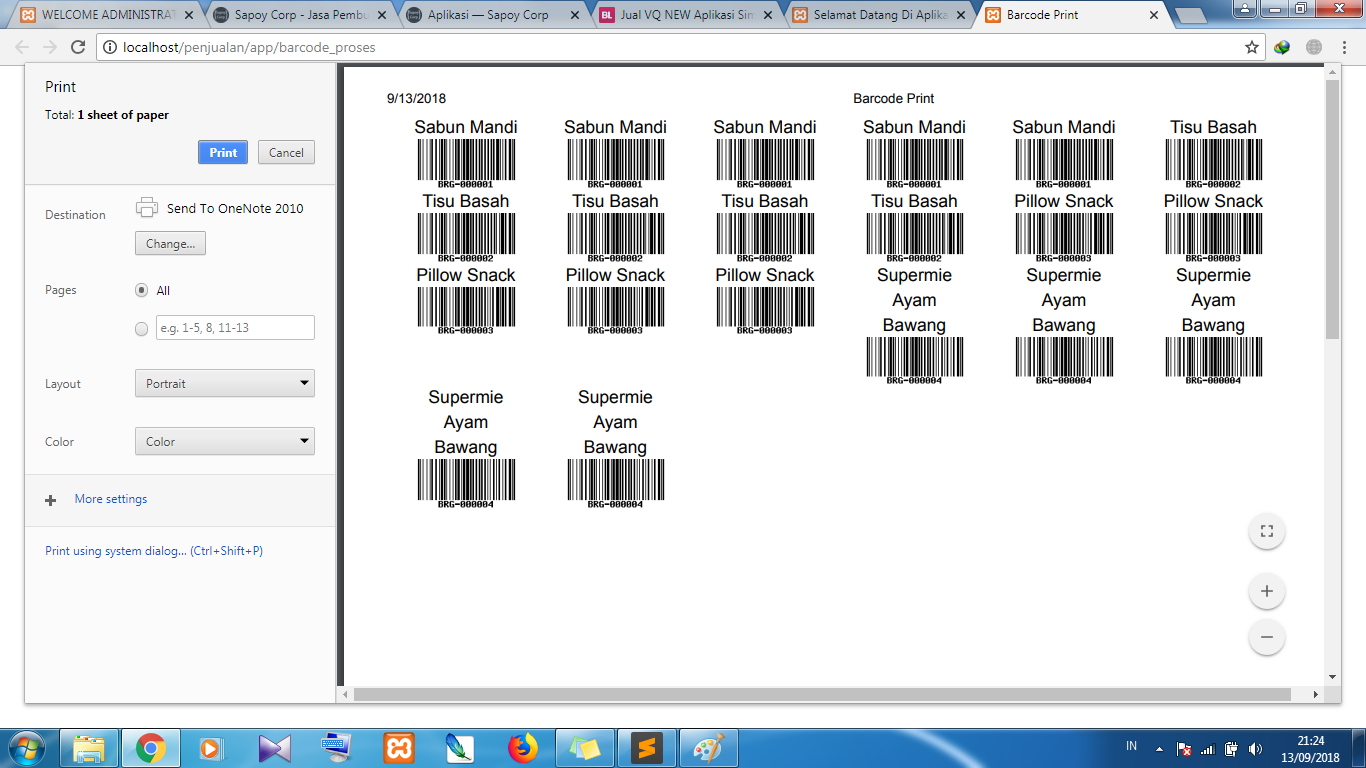The height and width of the screenshot is (768, 1366).
Task: Click the volume speaker tray icon
Action: click(1255, 748)
